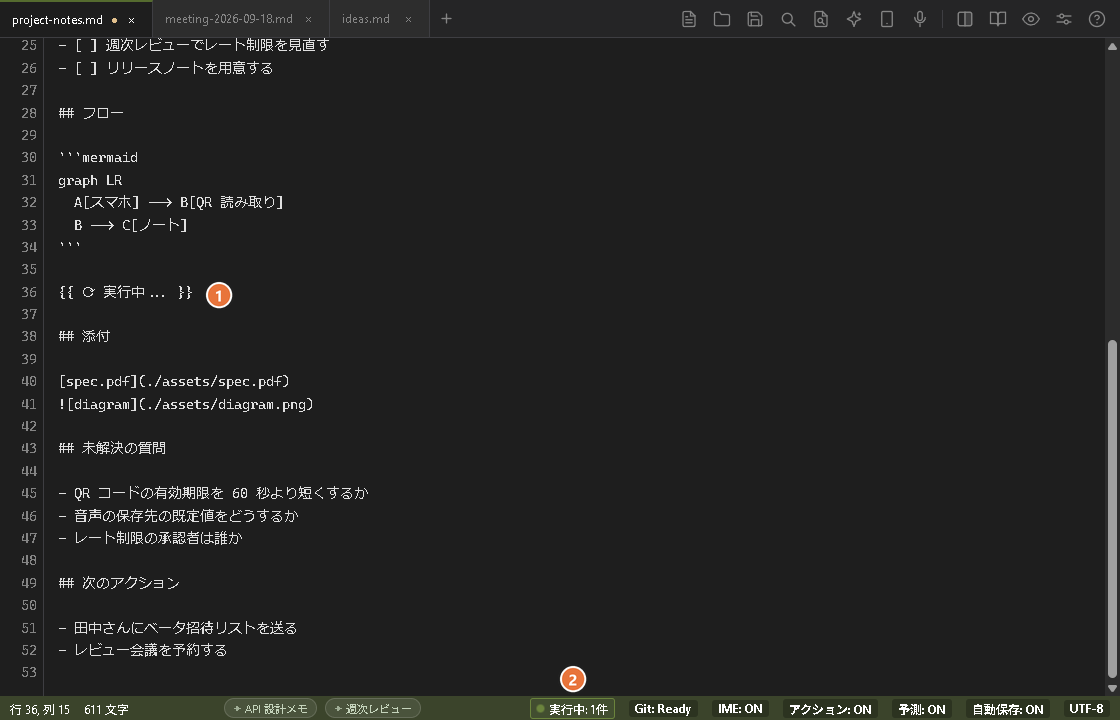
Task: Open the smartphone connection icon
Action: pos(887,19)
